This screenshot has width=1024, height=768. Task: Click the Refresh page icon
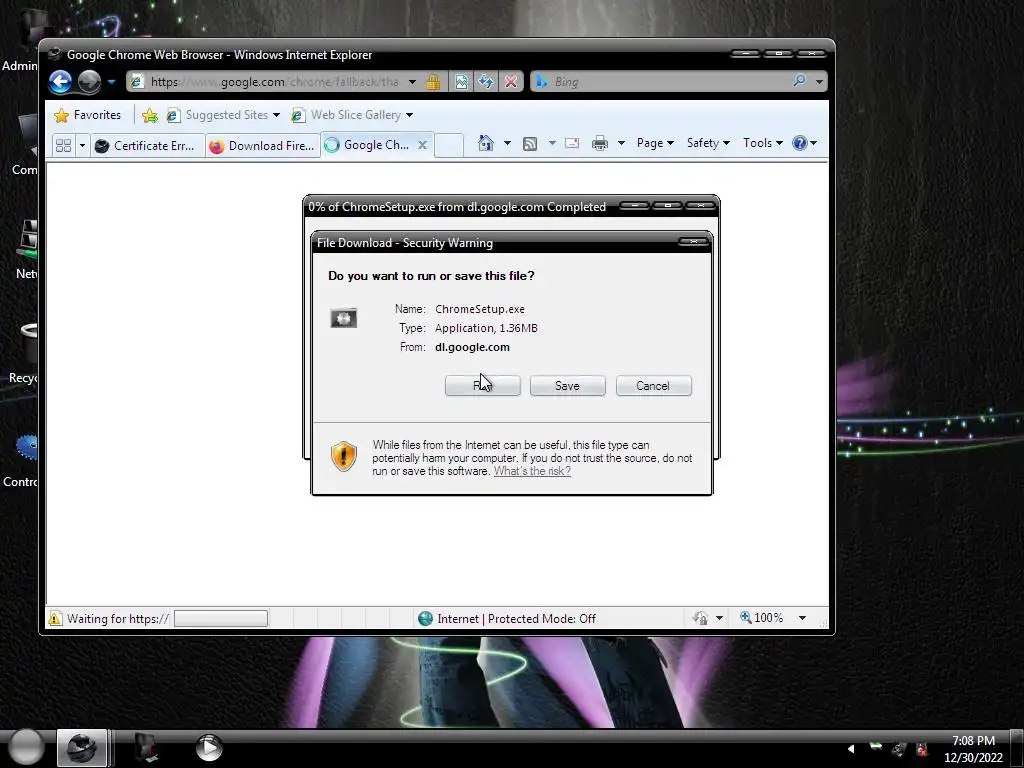click(x=485, y=82)
